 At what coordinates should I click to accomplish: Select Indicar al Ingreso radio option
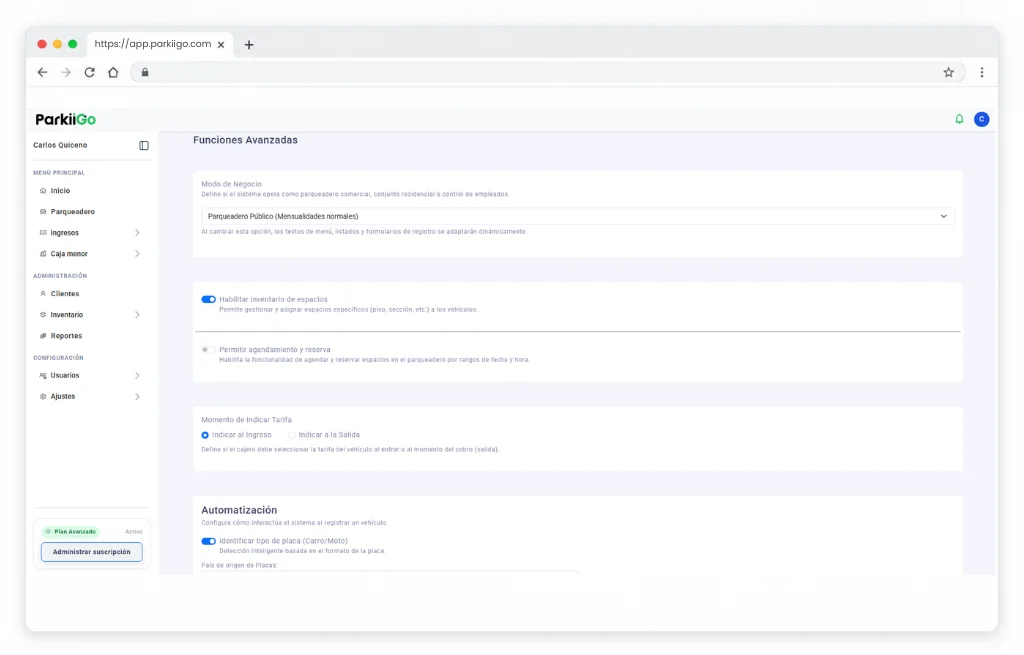(205, 435)
